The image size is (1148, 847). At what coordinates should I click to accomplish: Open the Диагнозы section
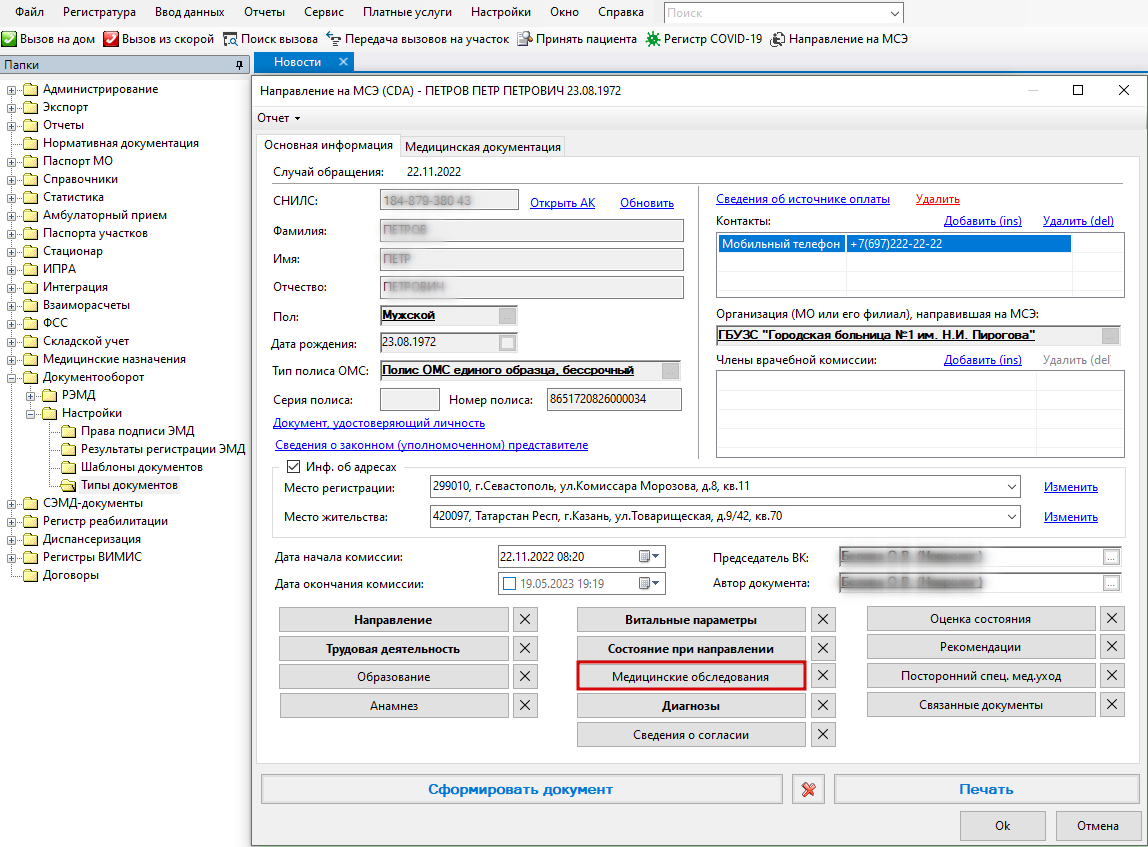(x=691, y=706)
